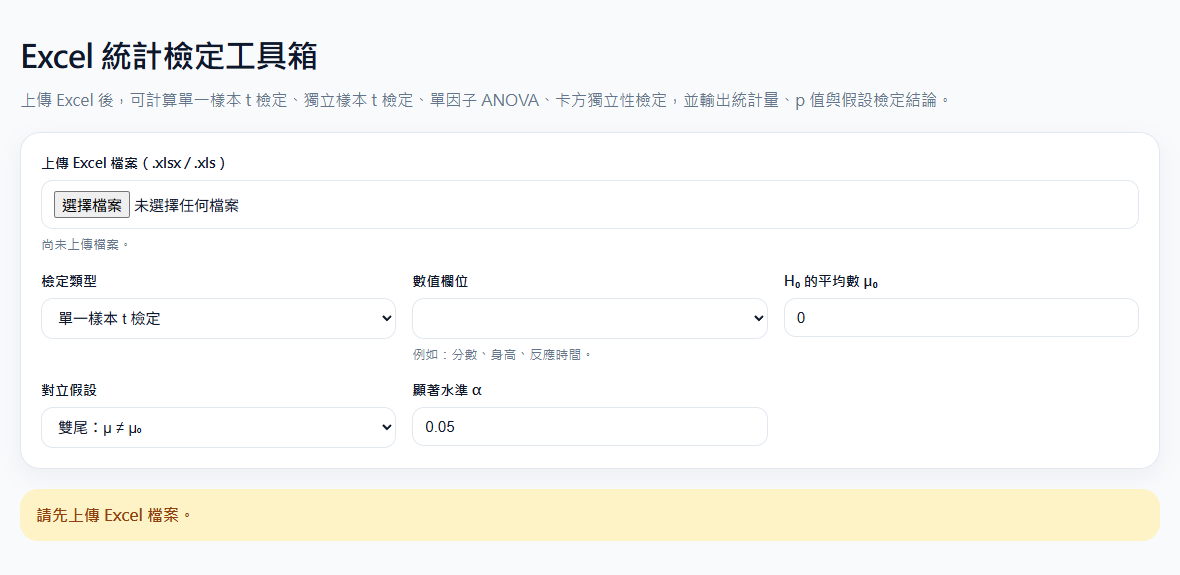Open the 對立假設 dropdown showing 雙尾
The width and height of the screenshot is (1180, 575).
click(x=218, y=427)
